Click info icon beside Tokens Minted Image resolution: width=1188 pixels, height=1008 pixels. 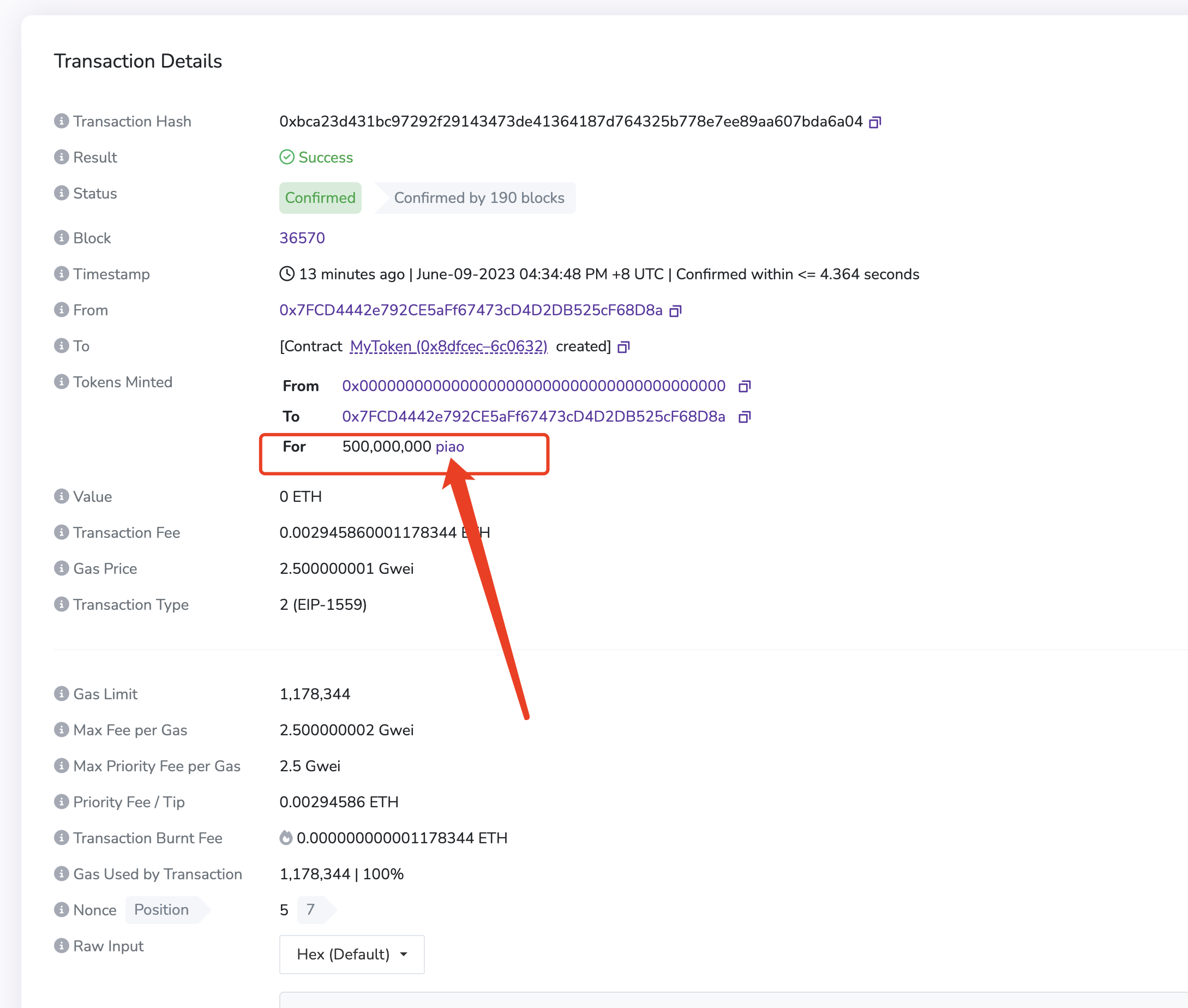point(61,382)
